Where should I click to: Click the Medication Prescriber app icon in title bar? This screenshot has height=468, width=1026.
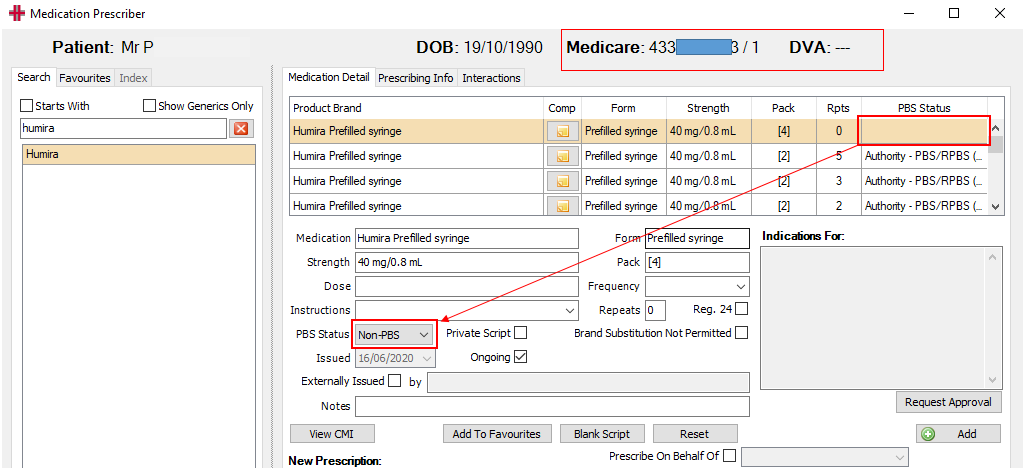point(18,14)
